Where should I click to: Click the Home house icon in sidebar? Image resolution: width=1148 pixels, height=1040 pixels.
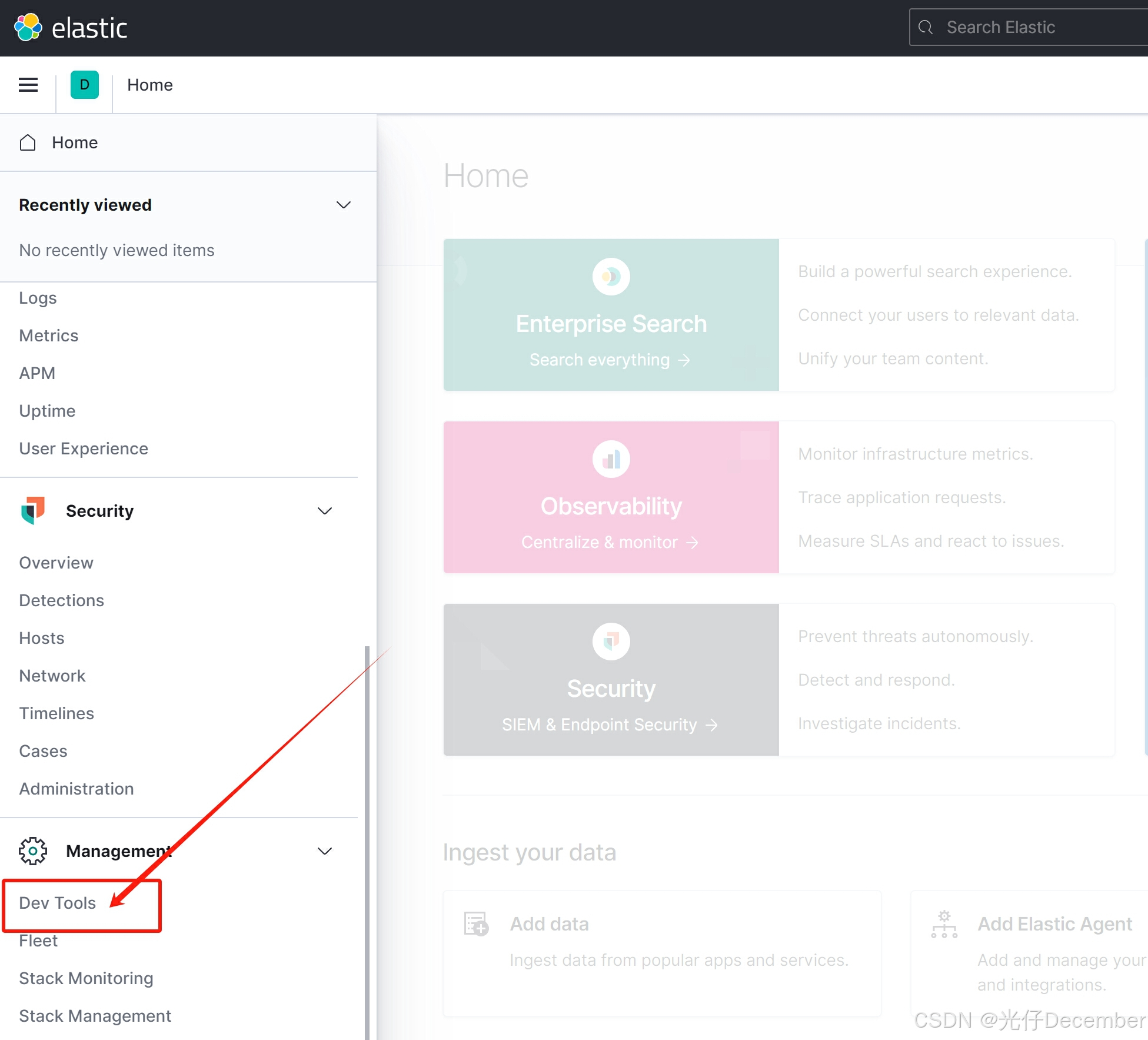pos(28,142)
